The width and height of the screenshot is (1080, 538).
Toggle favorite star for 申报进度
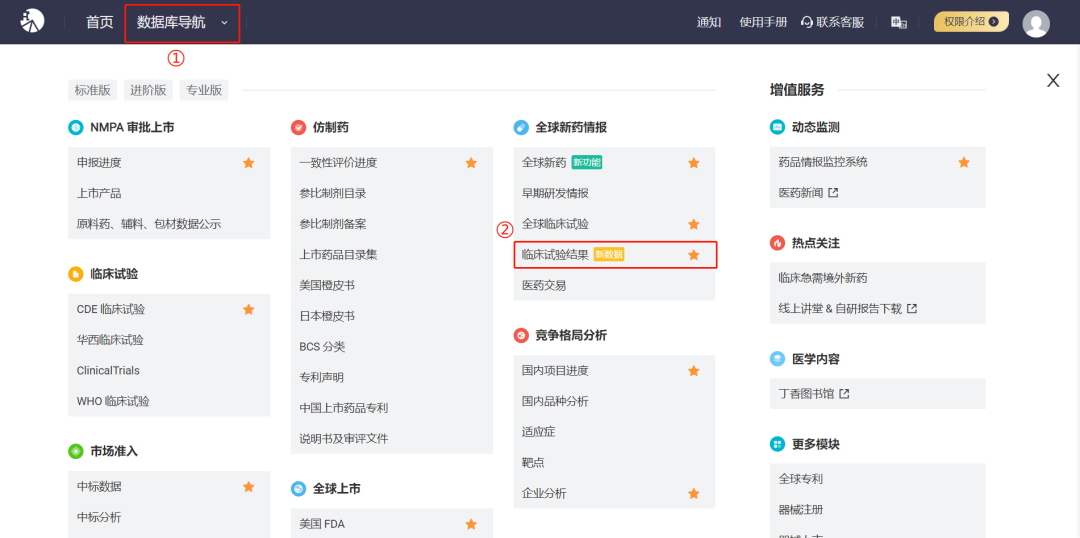pyautogui.click(x=249, y=163)
